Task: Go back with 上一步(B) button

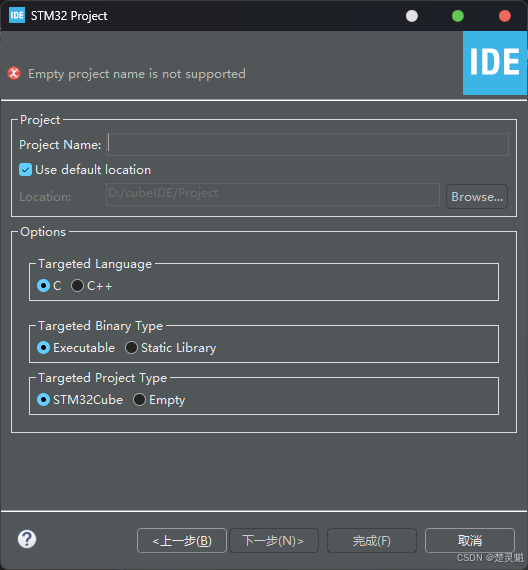Action: tap(182, 541)
